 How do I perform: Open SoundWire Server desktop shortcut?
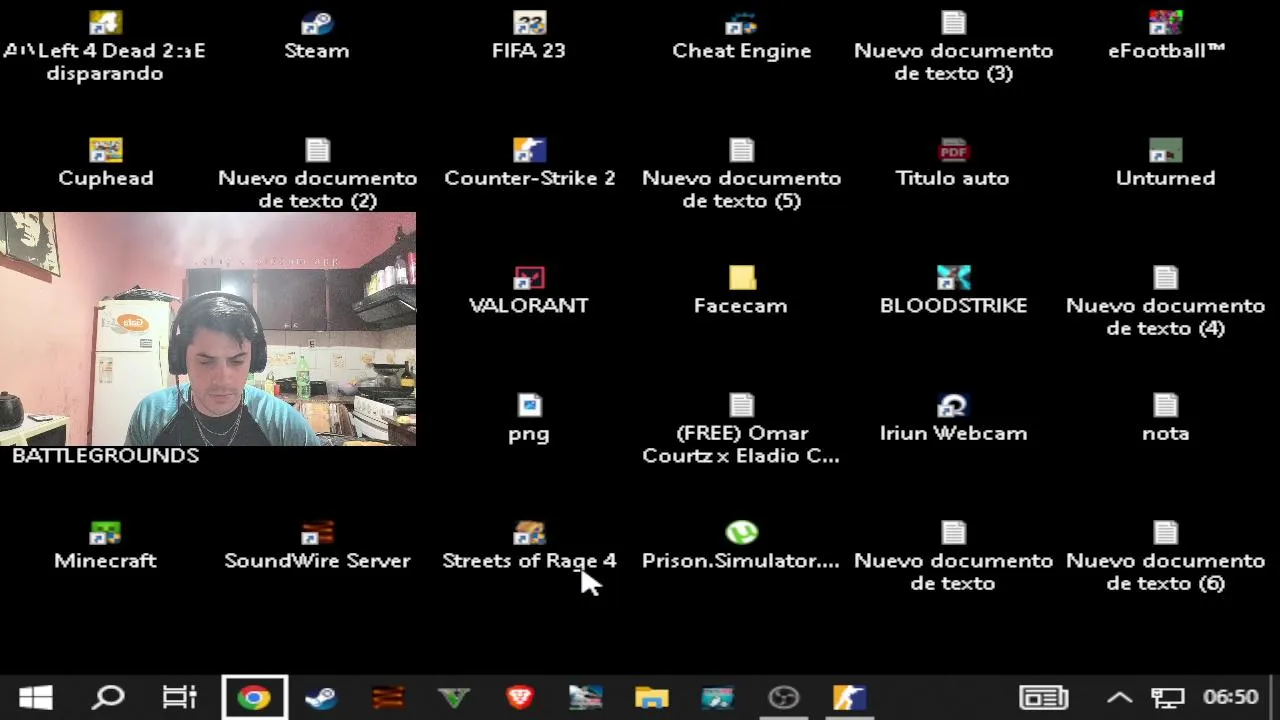click(317, 546)
